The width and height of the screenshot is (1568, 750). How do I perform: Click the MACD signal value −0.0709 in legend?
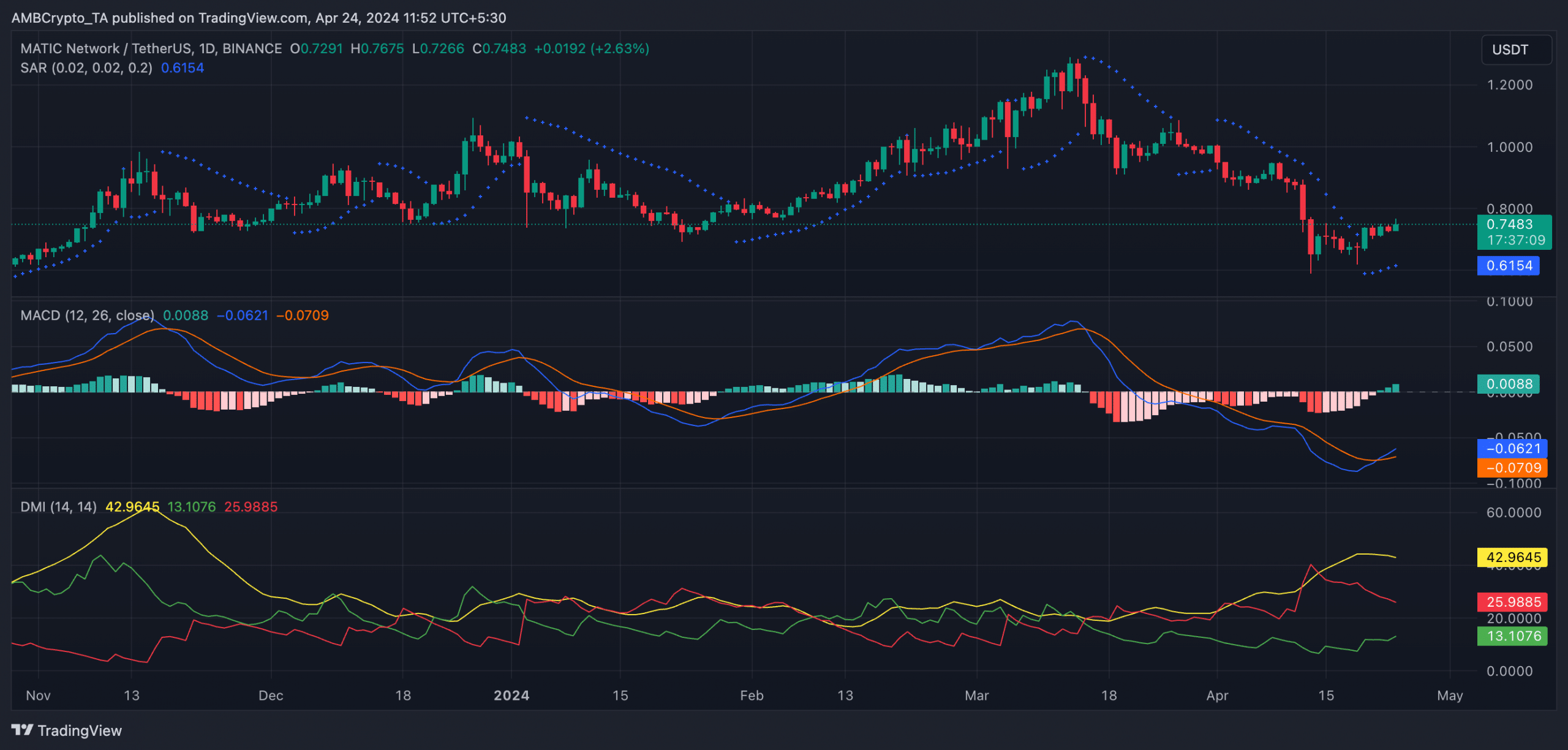303,315
